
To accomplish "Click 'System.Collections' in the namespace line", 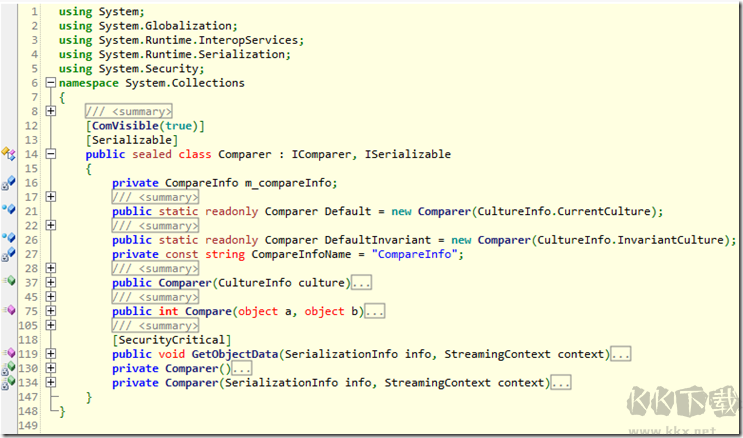I will 185,83.
